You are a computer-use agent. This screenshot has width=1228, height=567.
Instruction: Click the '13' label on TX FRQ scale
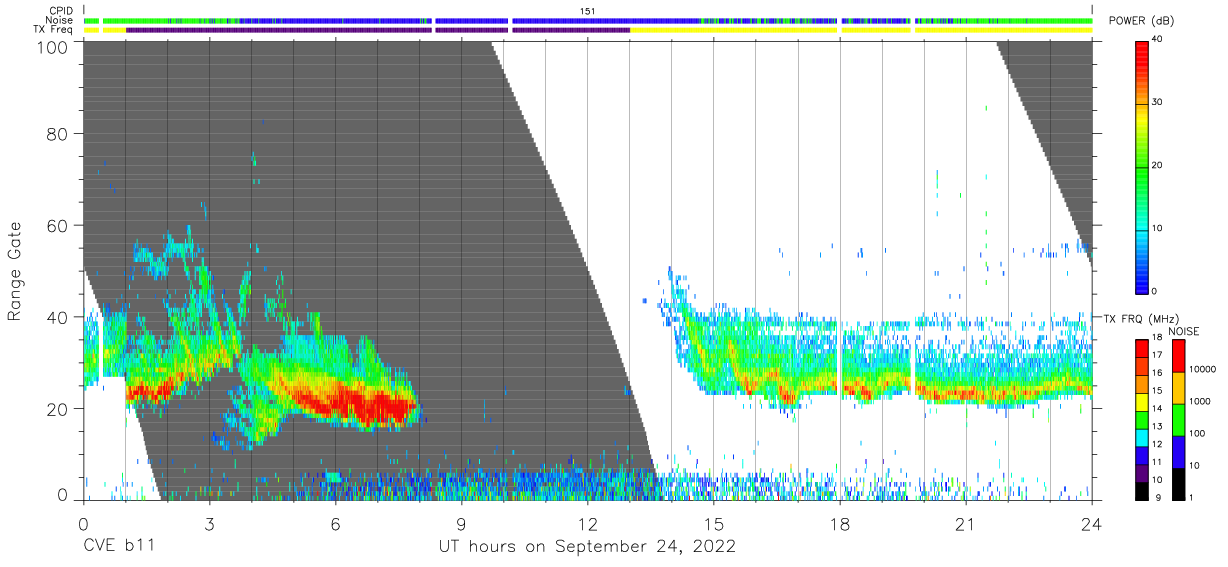tap(1157, 426)
